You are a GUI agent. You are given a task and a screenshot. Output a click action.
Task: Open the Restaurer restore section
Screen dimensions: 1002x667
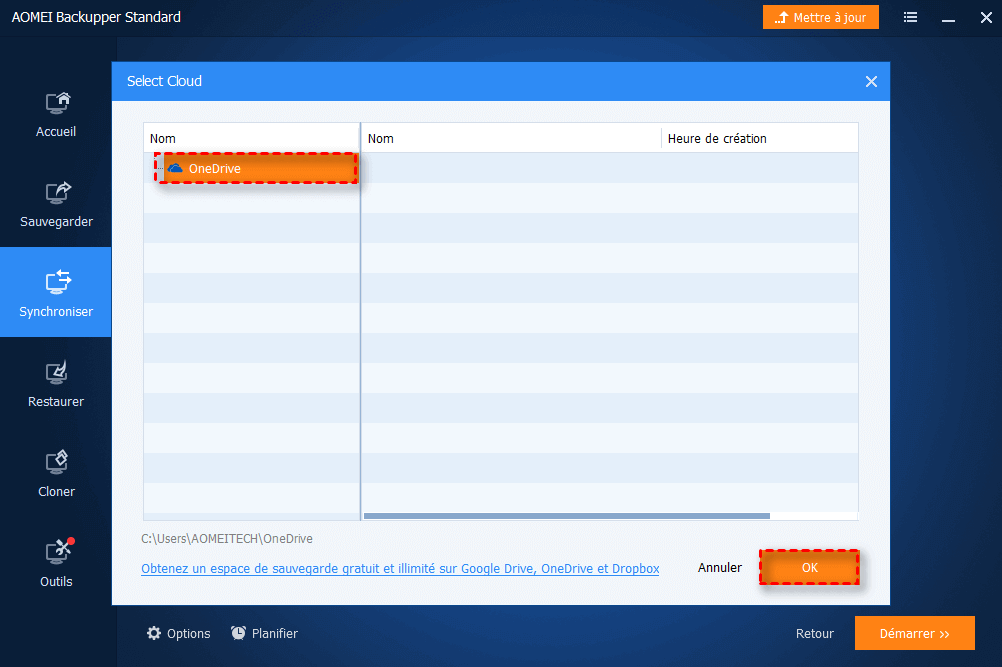tap(56, 385)
